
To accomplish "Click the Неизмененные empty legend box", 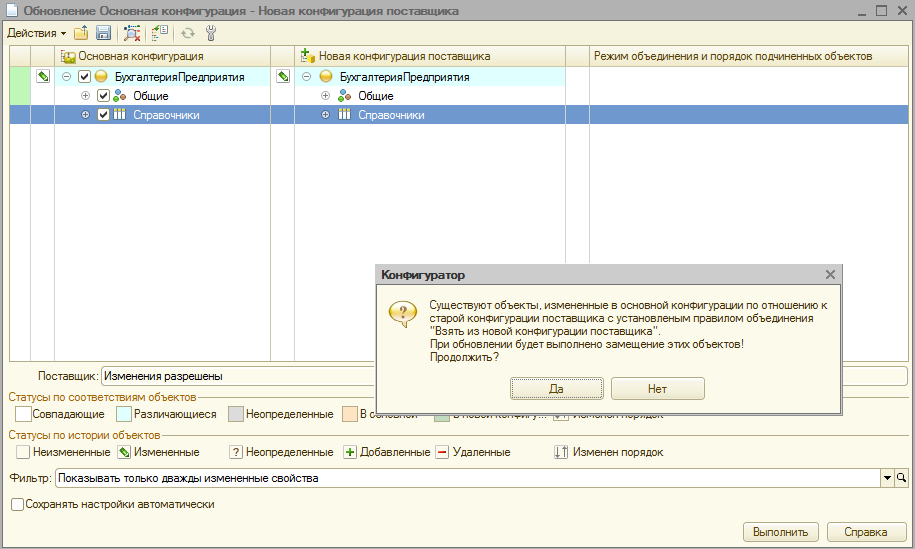I will [x=23, y=452].
